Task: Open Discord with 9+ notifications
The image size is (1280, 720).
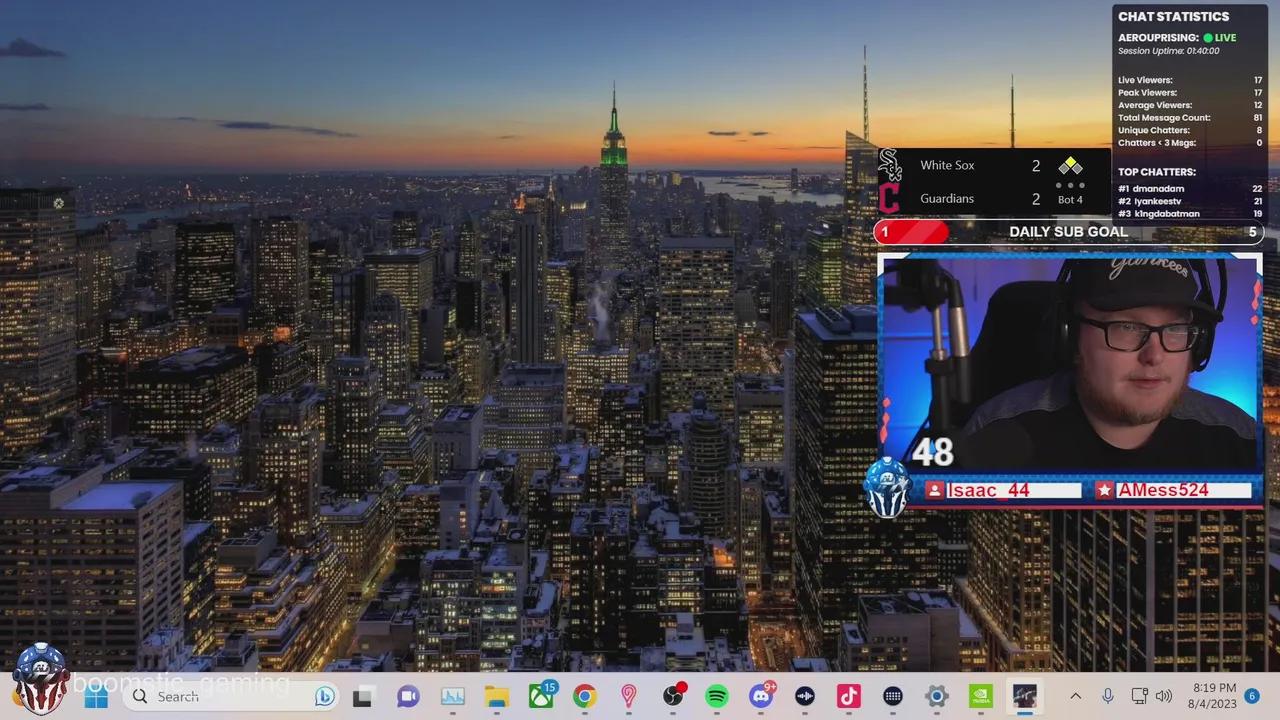Action: tap(761, 696)
